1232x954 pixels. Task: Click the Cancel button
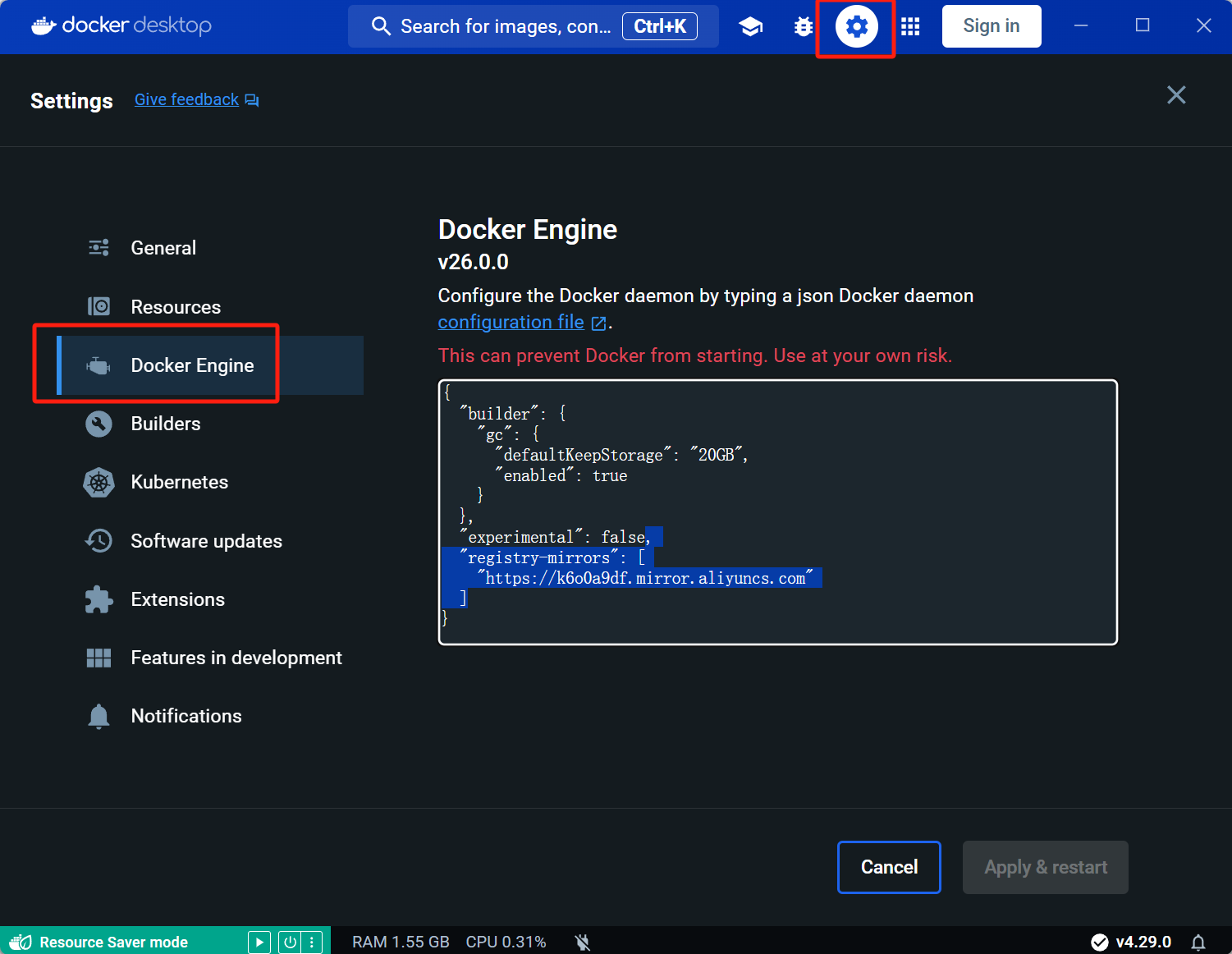(889, 867)
